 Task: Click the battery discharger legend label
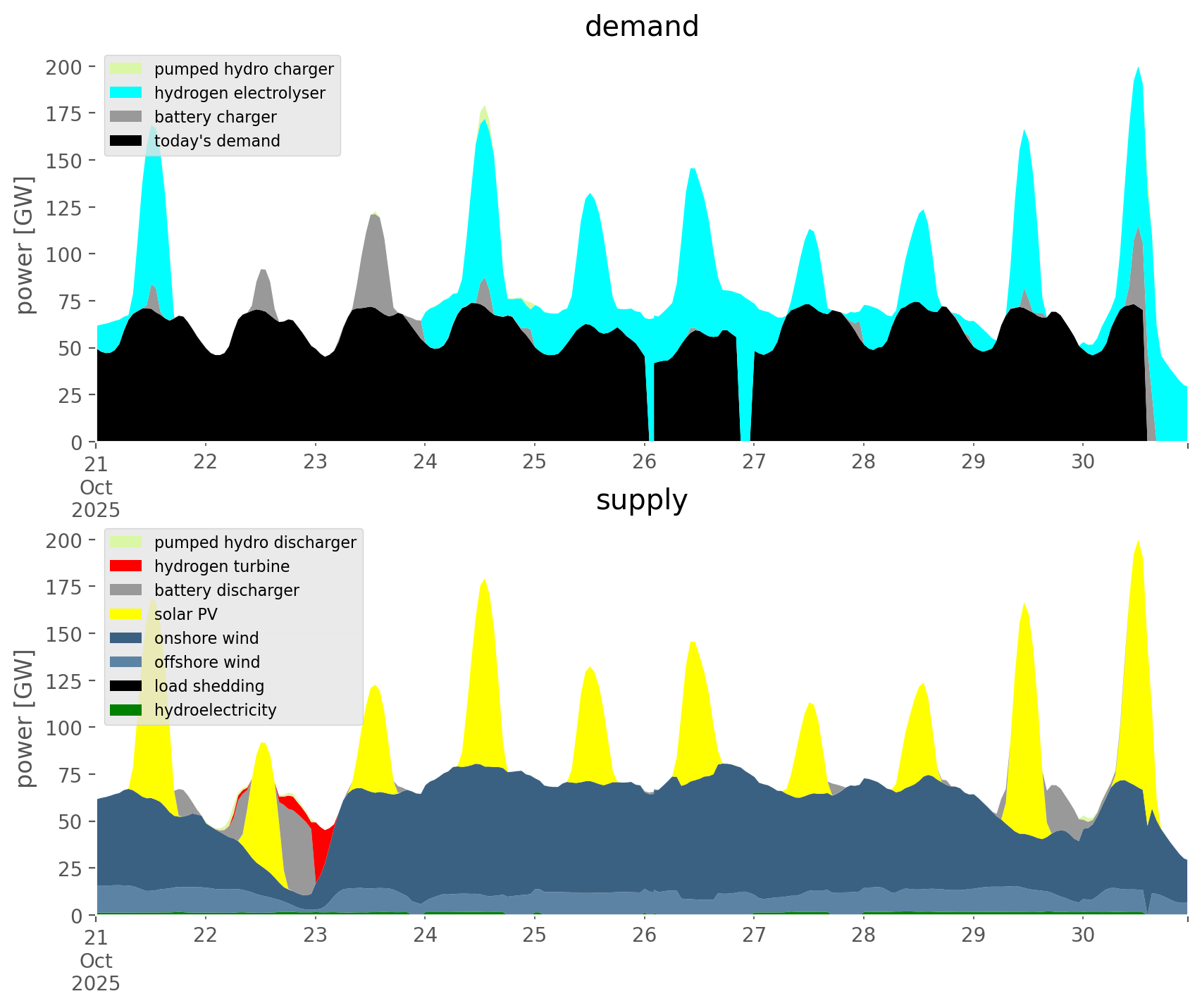226,590
